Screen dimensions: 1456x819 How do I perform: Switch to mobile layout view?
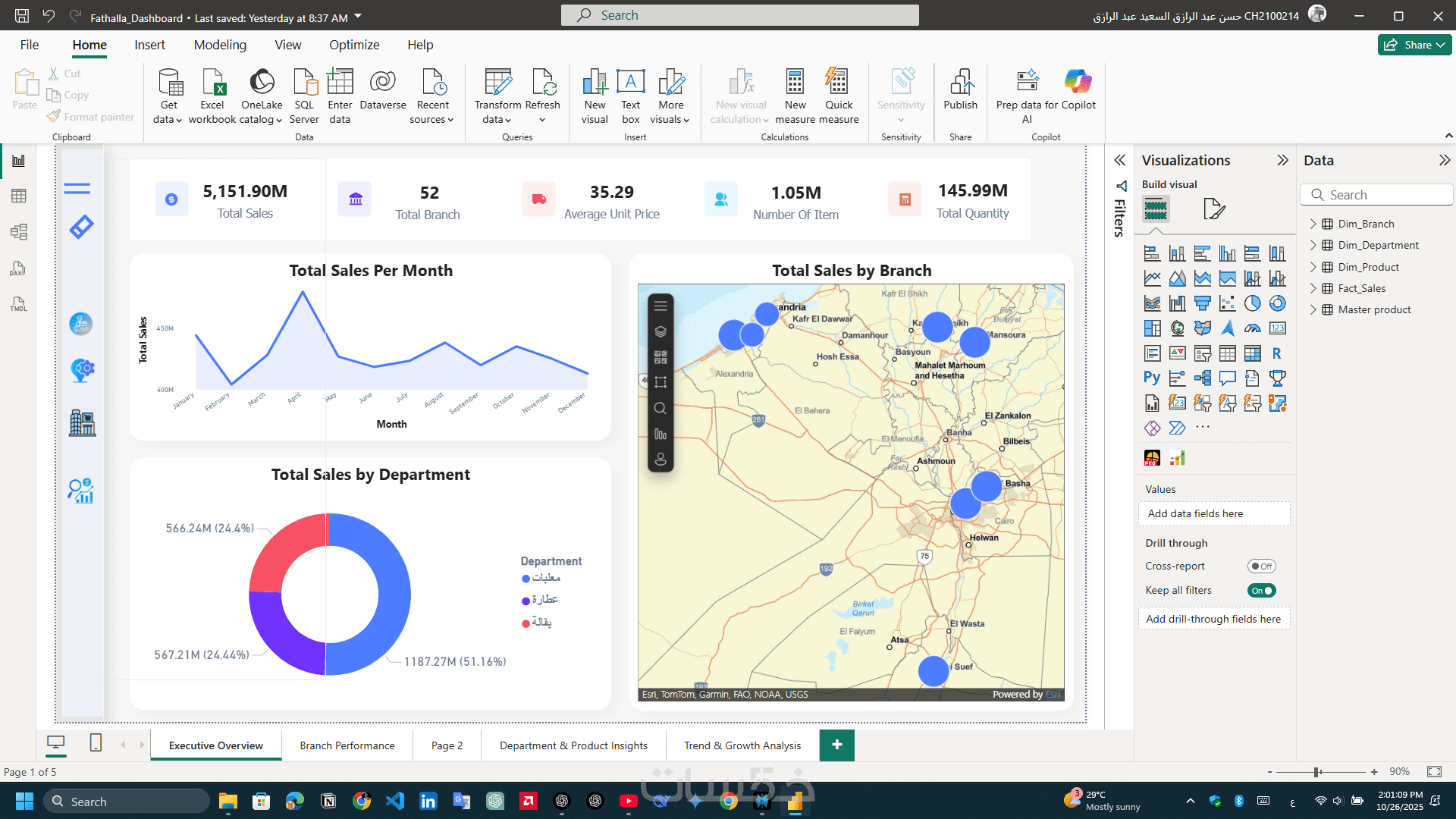pos(96,743)
